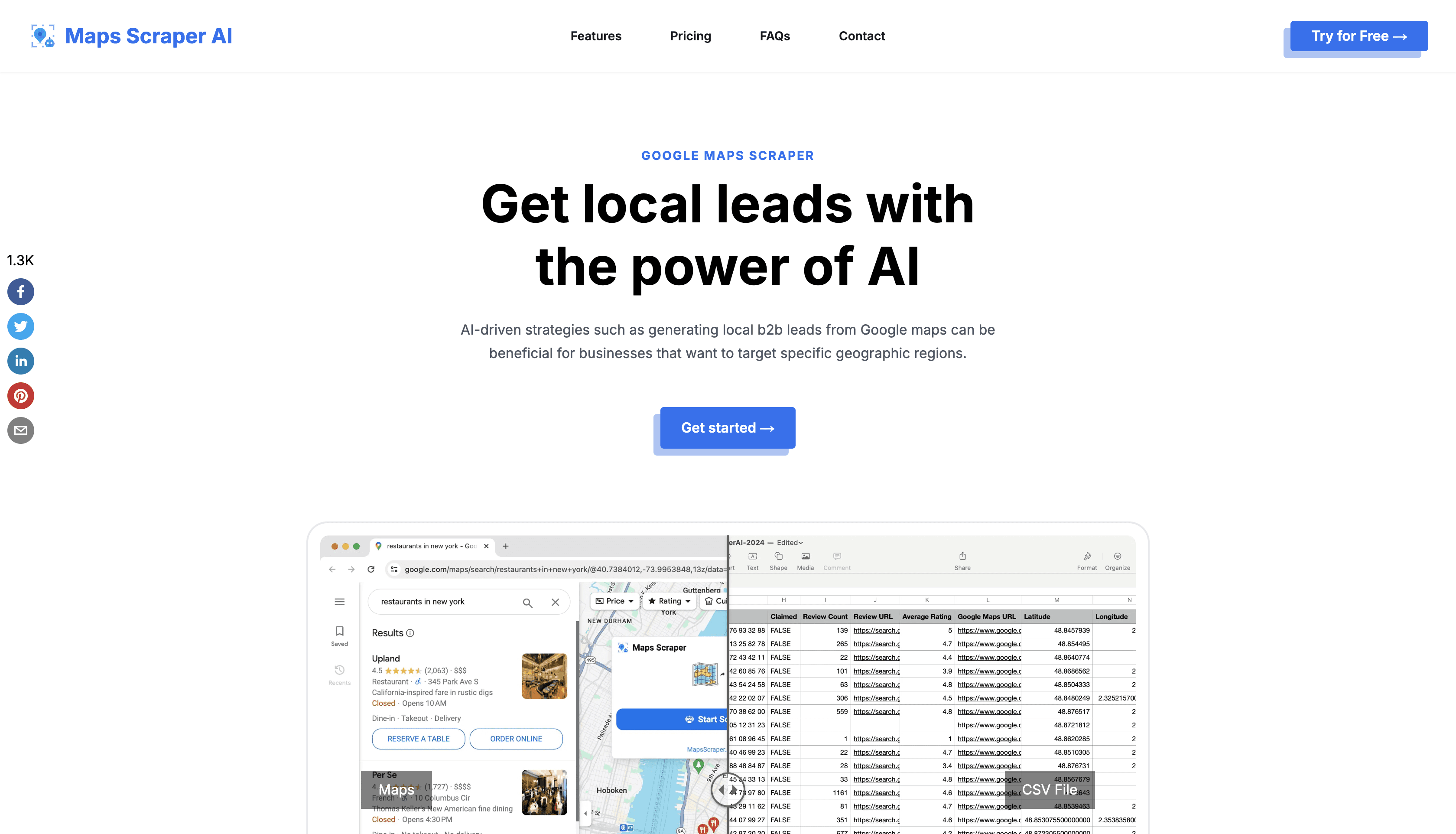Click the Upland restaurant photo thumbnail
The image size is (1456, 834).
point(545,675)
